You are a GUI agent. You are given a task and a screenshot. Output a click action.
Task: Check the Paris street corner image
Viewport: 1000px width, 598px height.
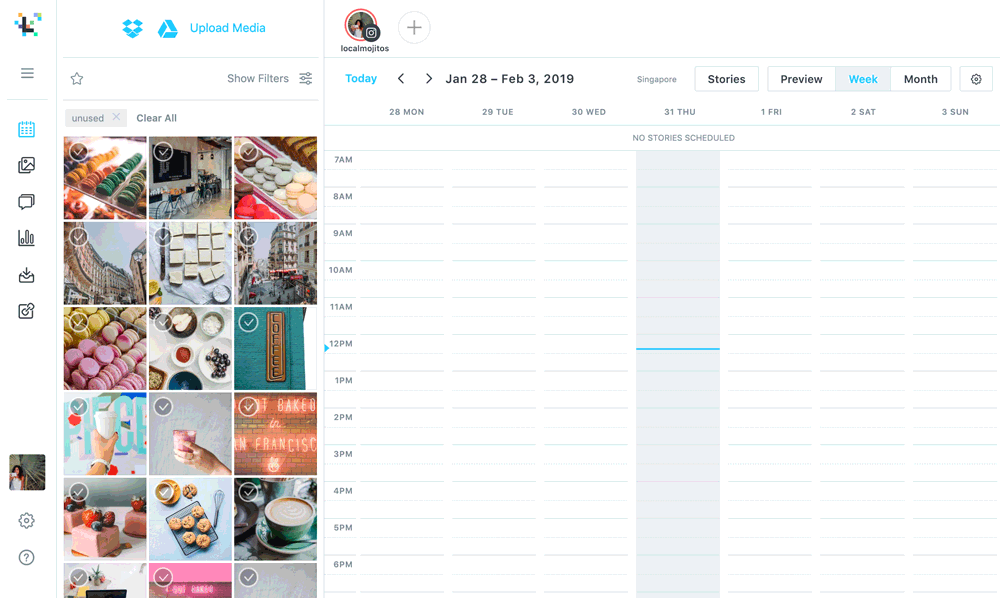(x=249, y=237)
